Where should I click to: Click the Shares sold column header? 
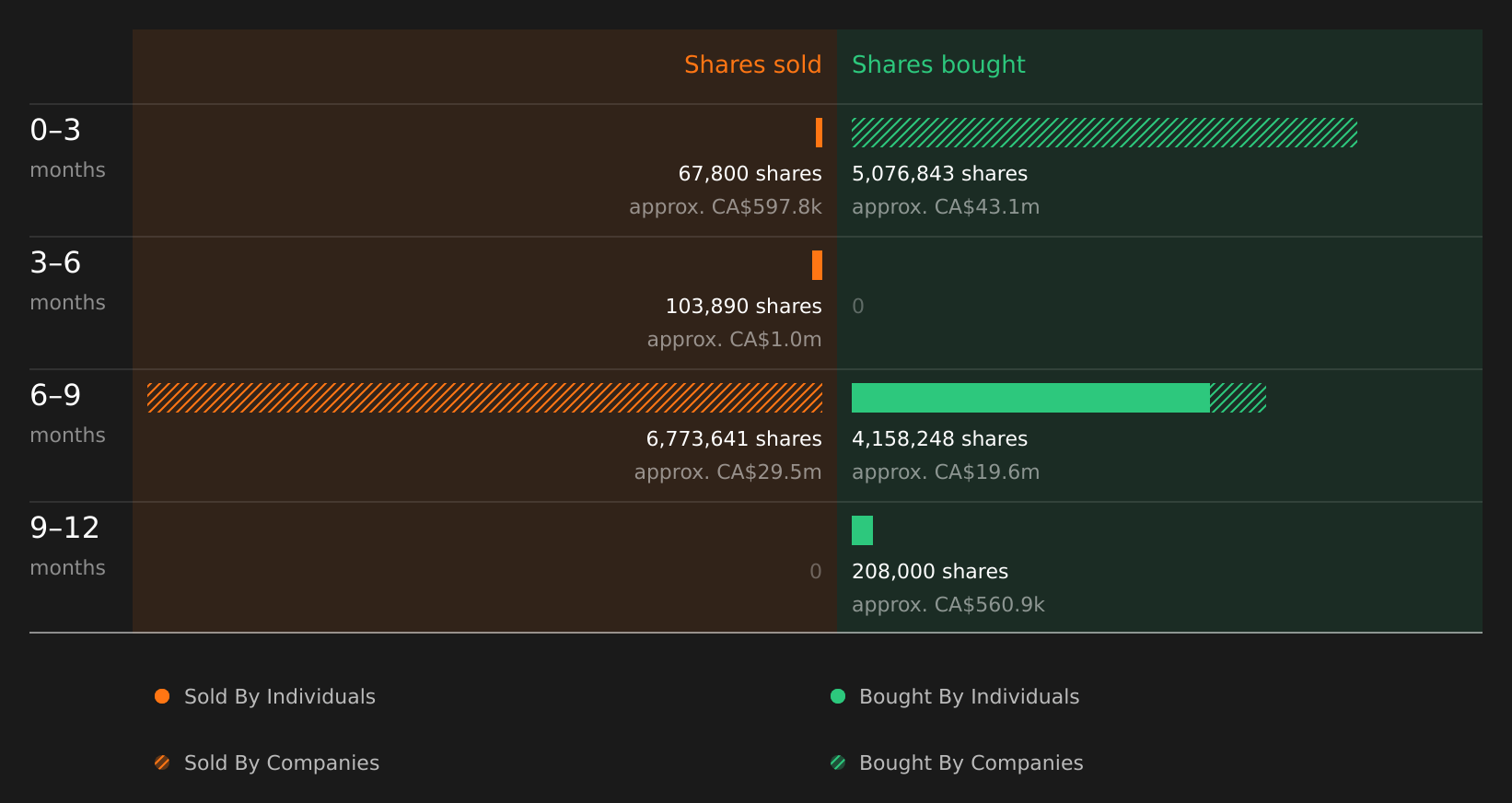click(752, 64)
